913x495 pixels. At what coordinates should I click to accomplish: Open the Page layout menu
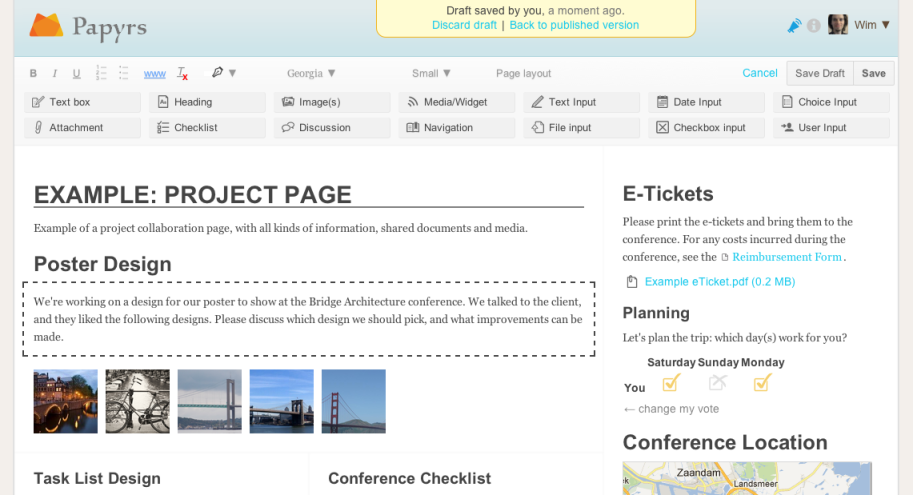[523, 73]
